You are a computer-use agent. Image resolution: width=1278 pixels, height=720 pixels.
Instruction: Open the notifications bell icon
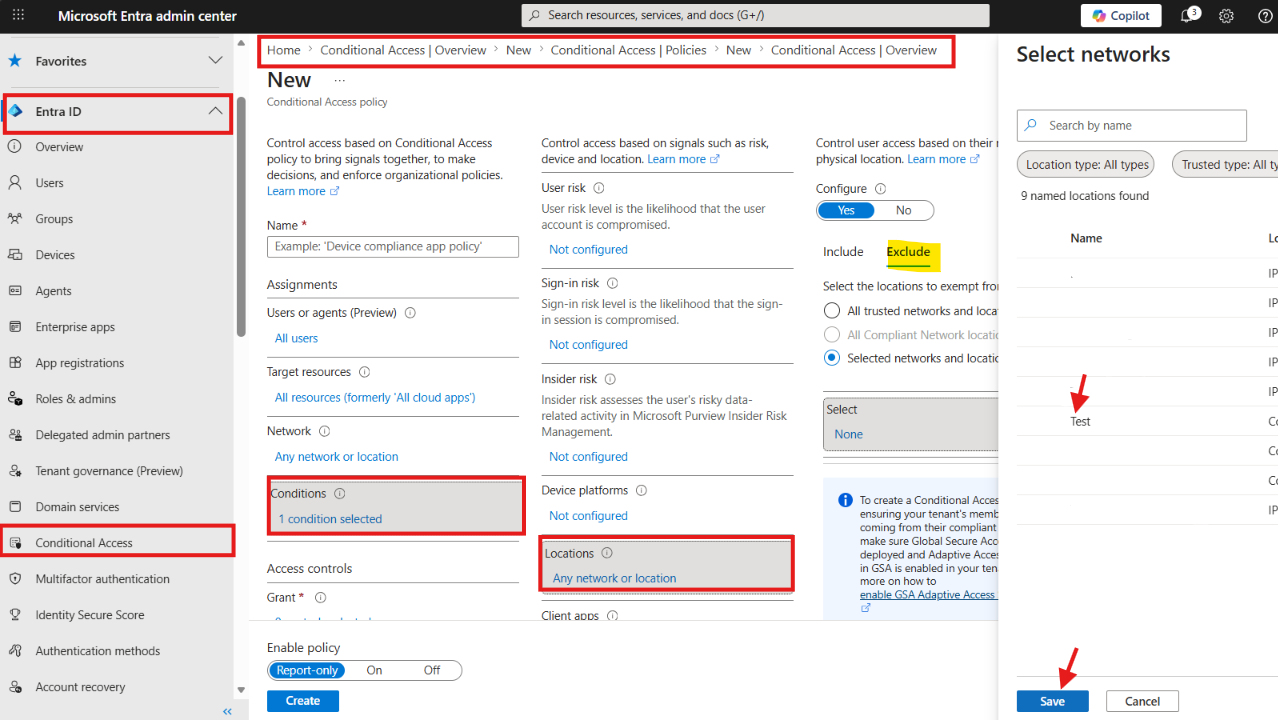click(1187, 16)
